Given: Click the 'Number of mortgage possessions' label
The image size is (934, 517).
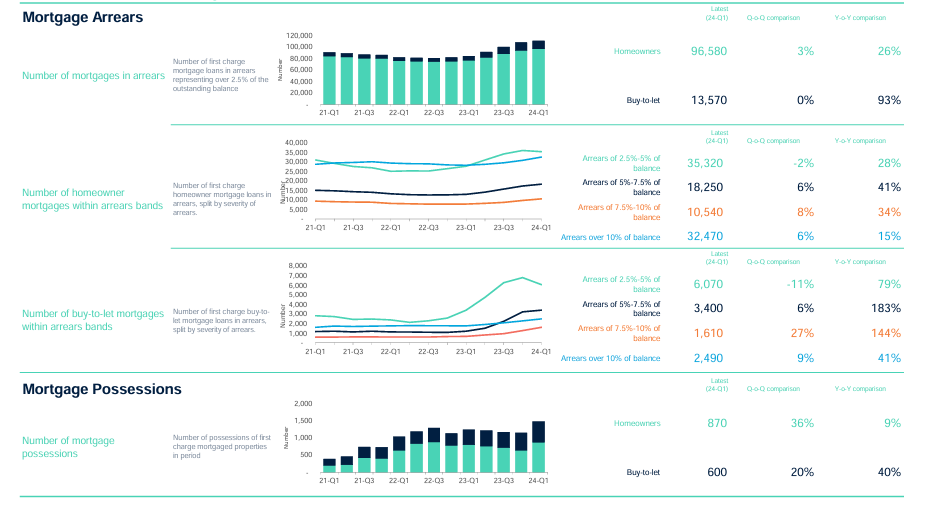Looking at the screenshot, I should (69, 447).
